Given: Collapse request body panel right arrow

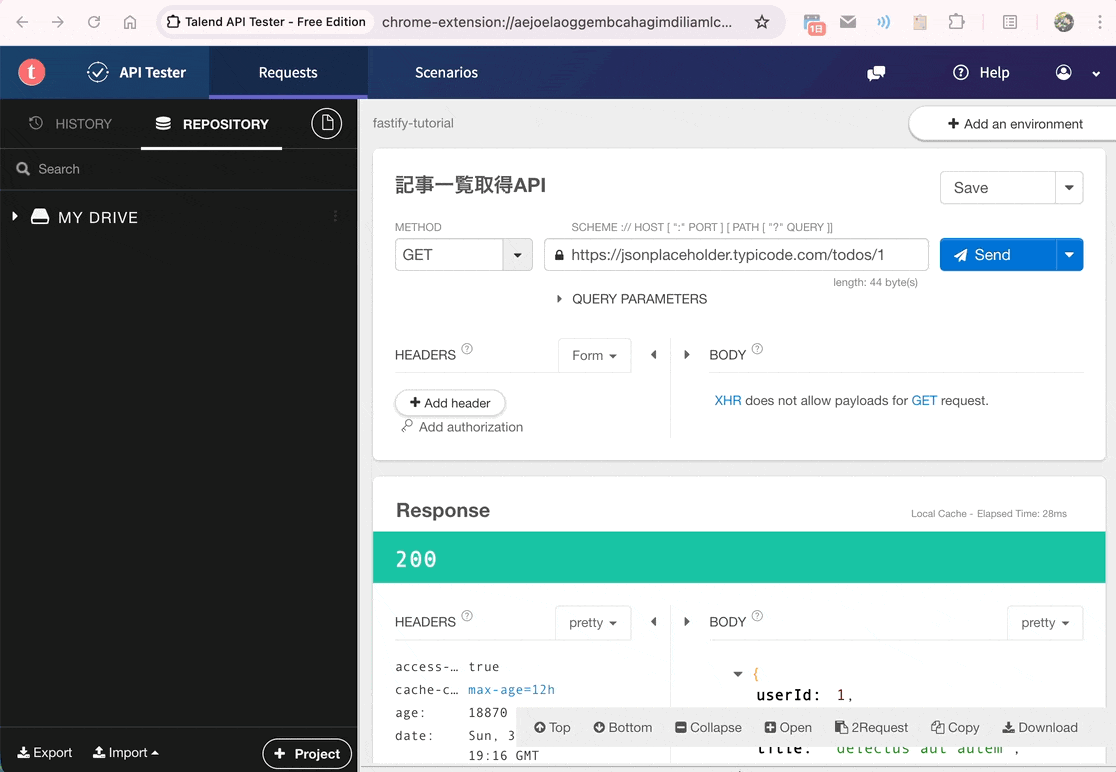Looking at the screenshot, I should pos(687,354).
